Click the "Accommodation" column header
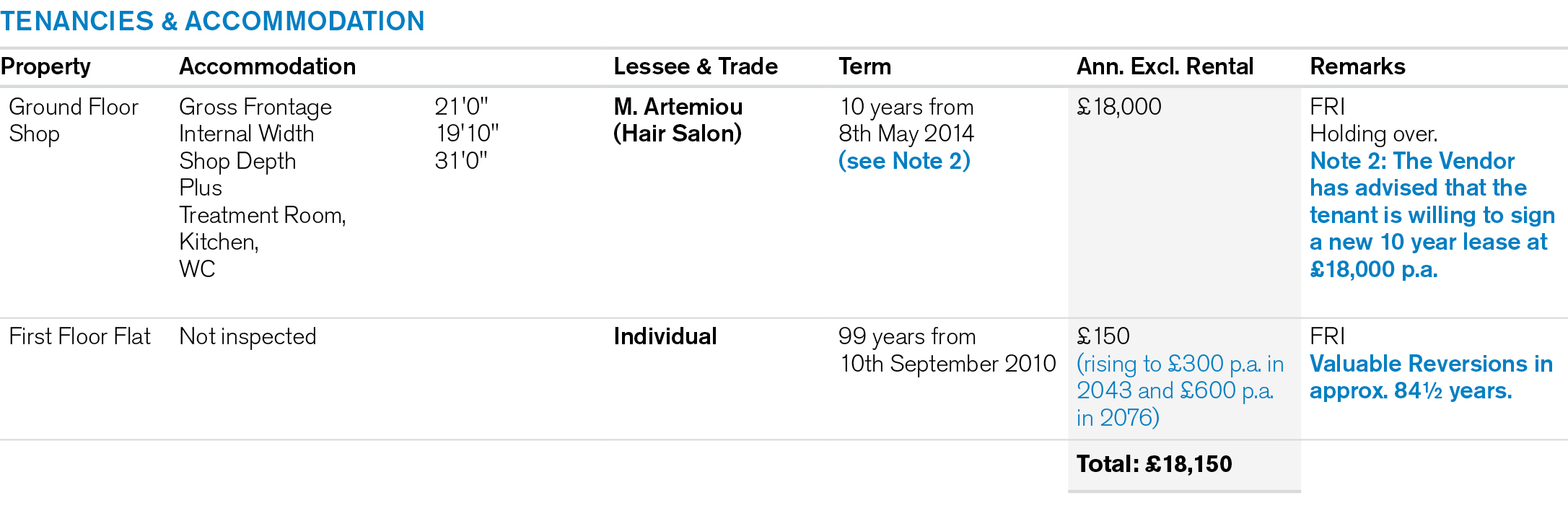Viewport: 1568px width, 529px height. (267, 66)
